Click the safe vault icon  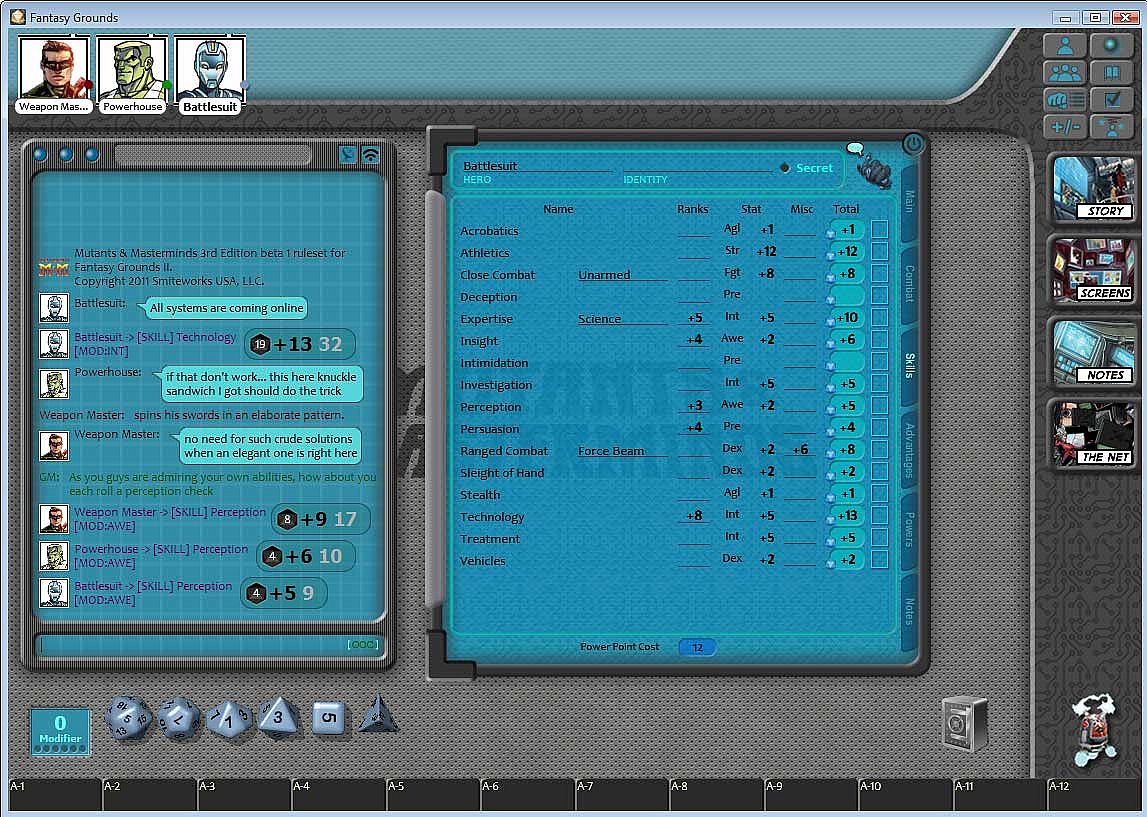964,723
